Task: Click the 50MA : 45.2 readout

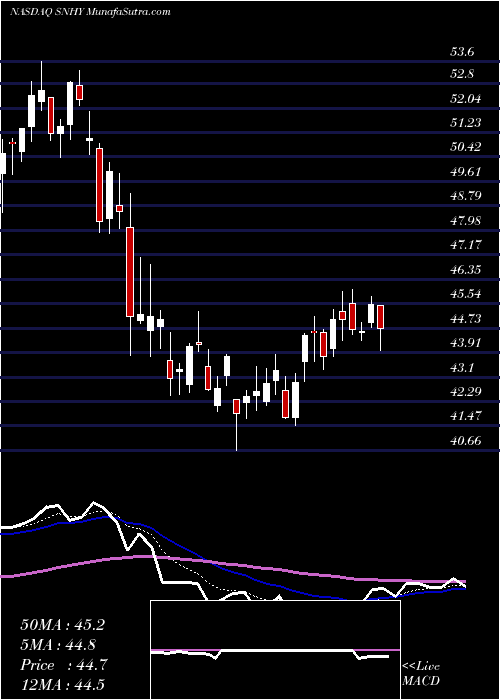Action: [x=62, y=625]
